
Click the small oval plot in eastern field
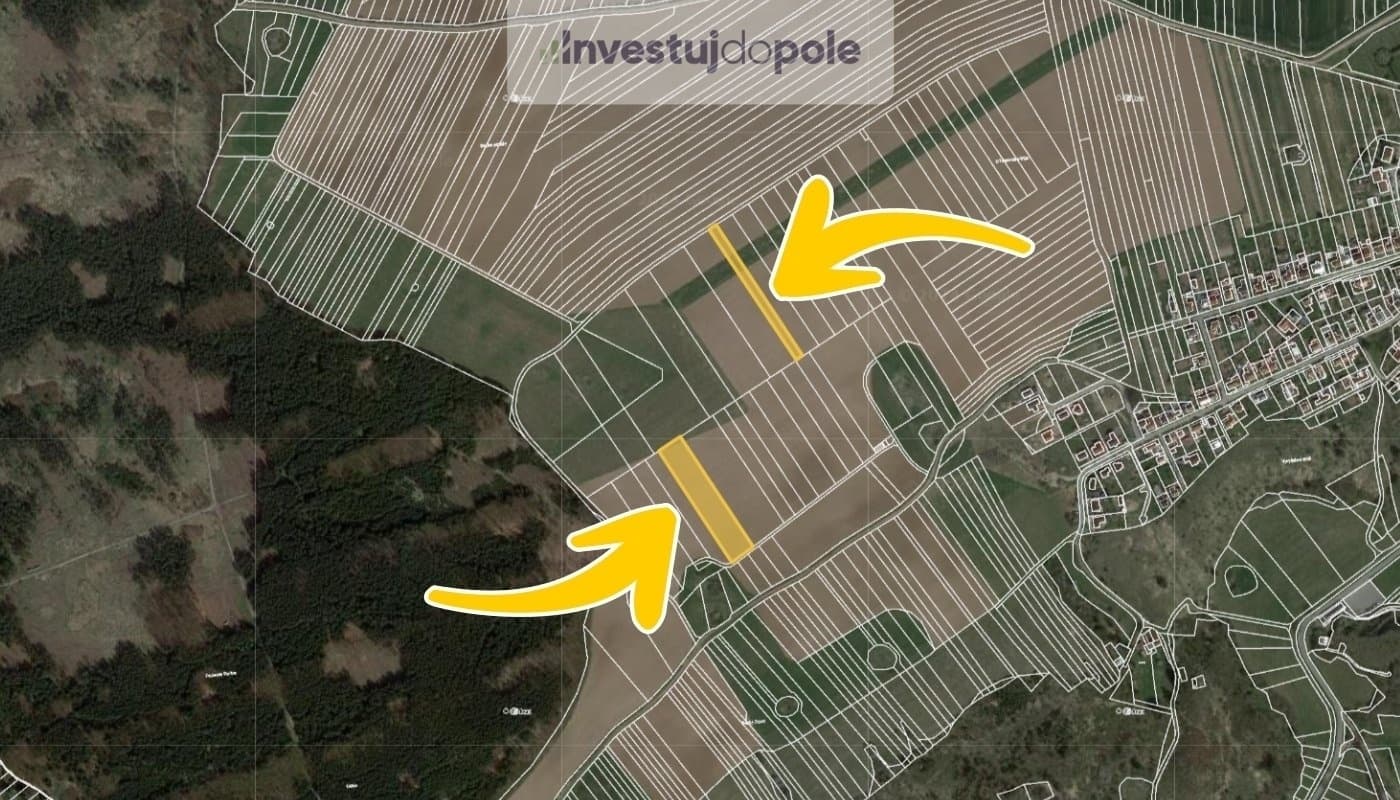coord(1240,580)
